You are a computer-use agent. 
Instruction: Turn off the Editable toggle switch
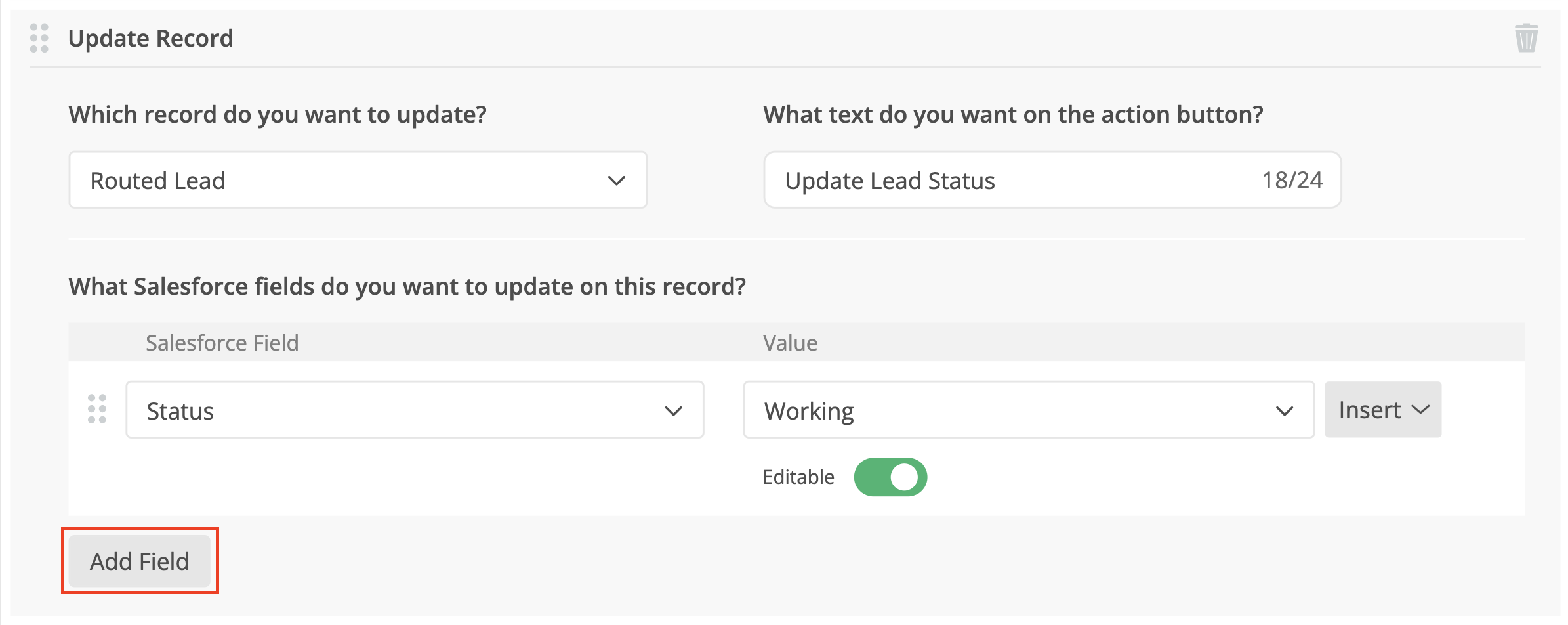890,477
